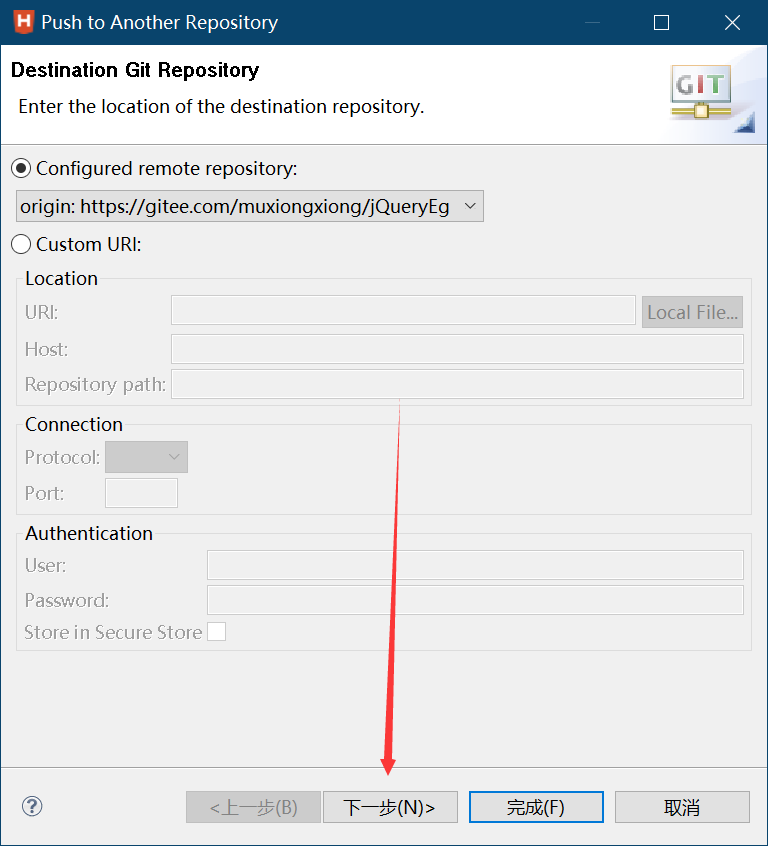
Task: Cancel with the 取消 button
Action: pyautogui.click(x=682, y=807)
